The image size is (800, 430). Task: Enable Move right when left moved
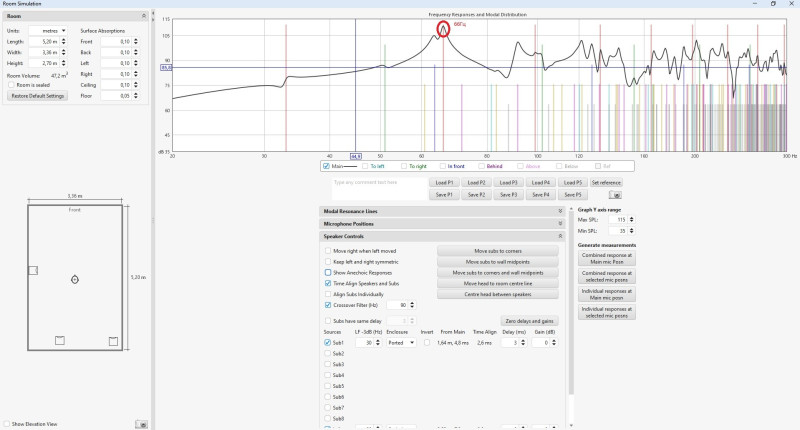(x=328, y=251)
